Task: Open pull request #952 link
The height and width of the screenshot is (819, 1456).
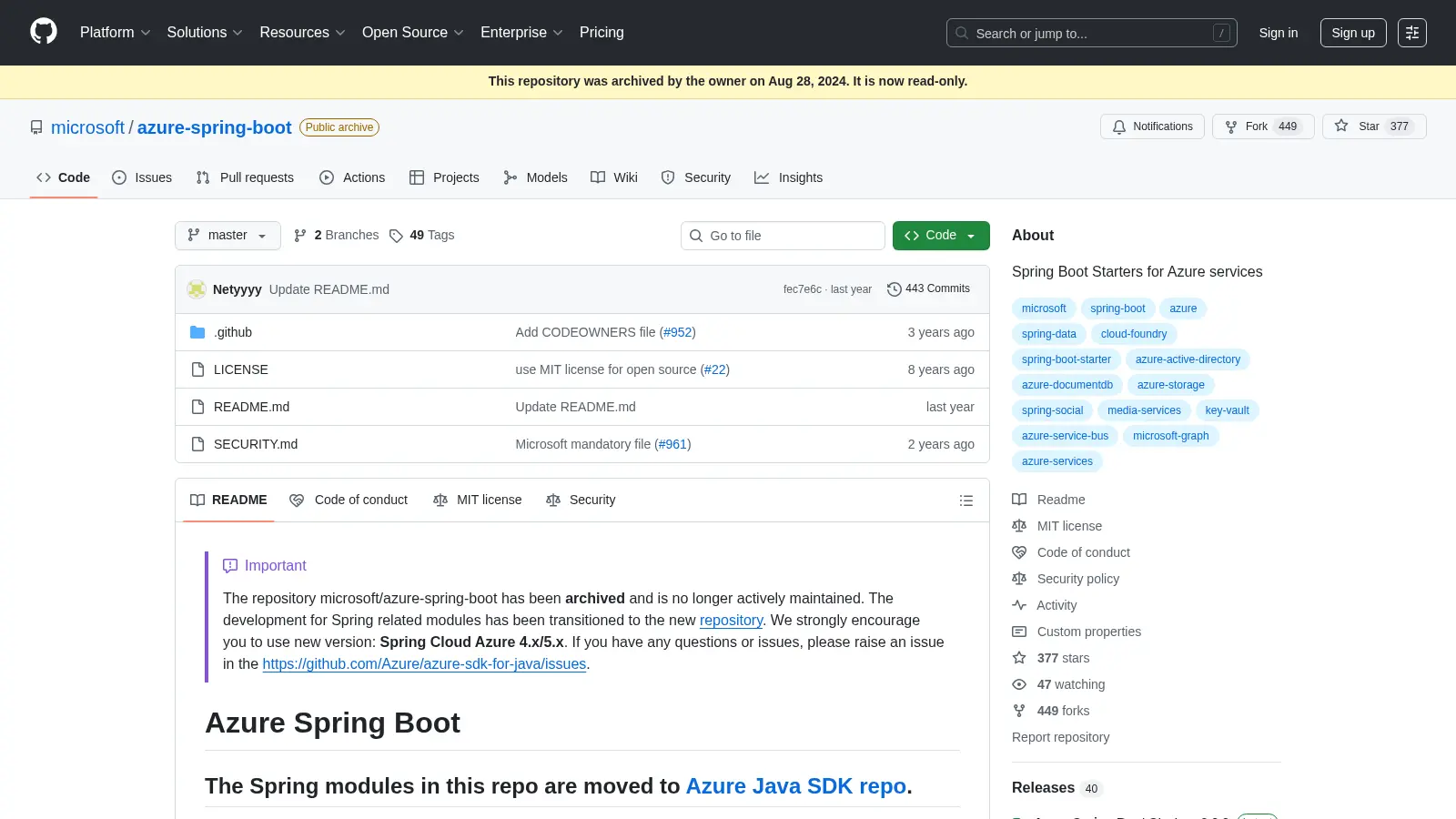Action: 677,332
